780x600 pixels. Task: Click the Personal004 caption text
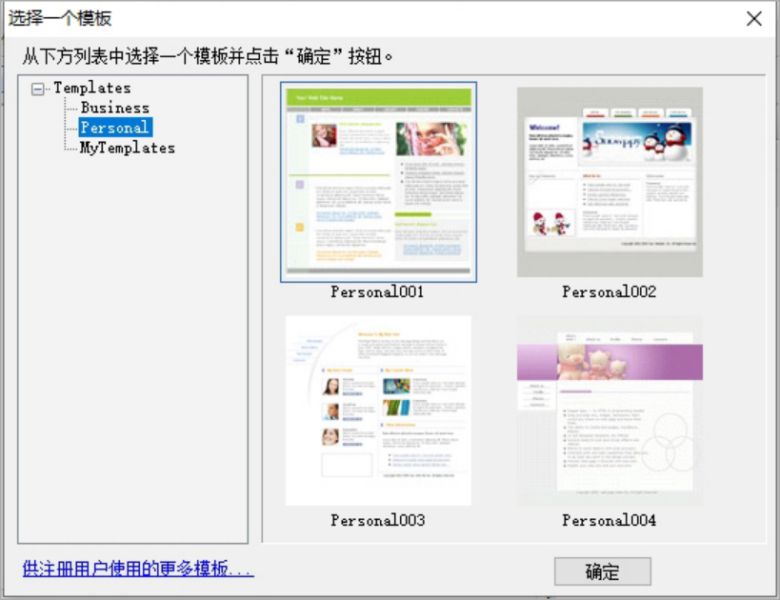click(x=609, y=521)
